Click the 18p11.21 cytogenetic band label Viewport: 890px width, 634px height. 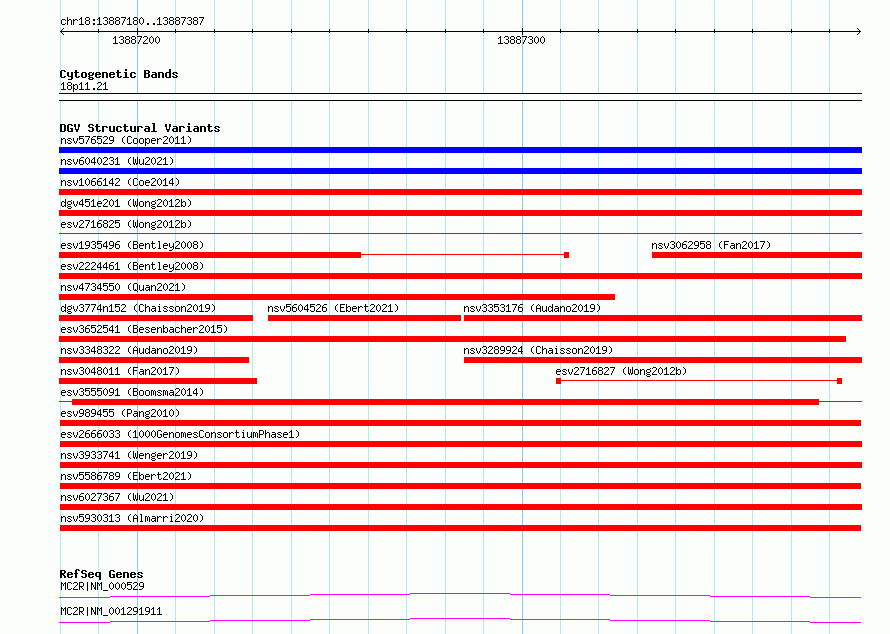[x=84, y=86]
